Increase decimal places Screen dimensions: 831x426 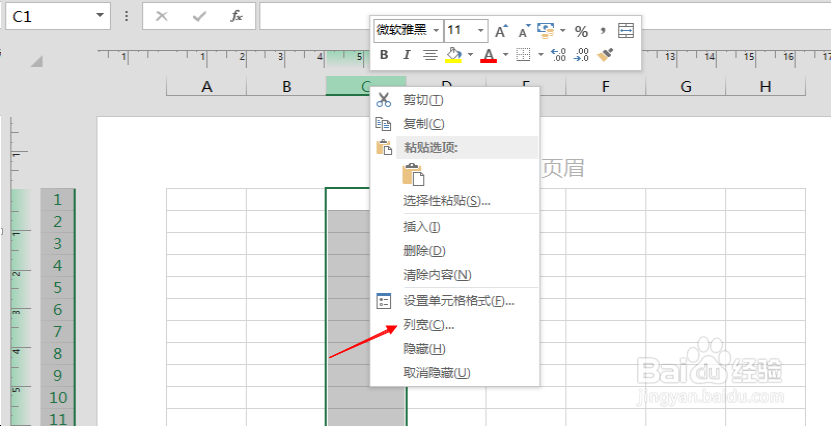tap(559, 55)
